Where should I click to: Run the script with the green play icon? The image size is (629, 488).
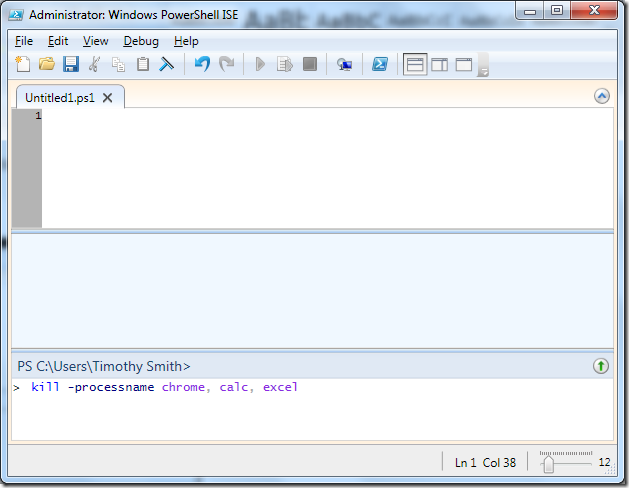point(260,64)
